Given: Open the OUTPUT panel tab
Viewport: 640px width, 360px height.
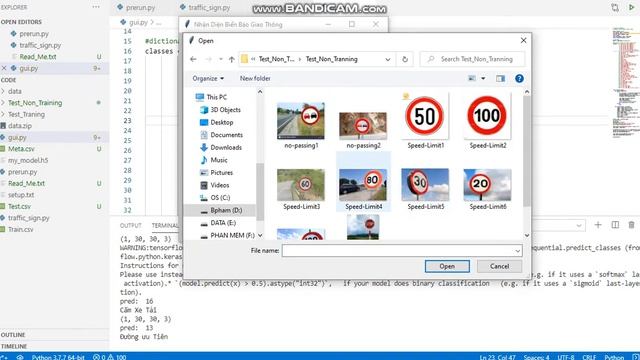Looking at the screenshot, I should [x=131, y=225].
